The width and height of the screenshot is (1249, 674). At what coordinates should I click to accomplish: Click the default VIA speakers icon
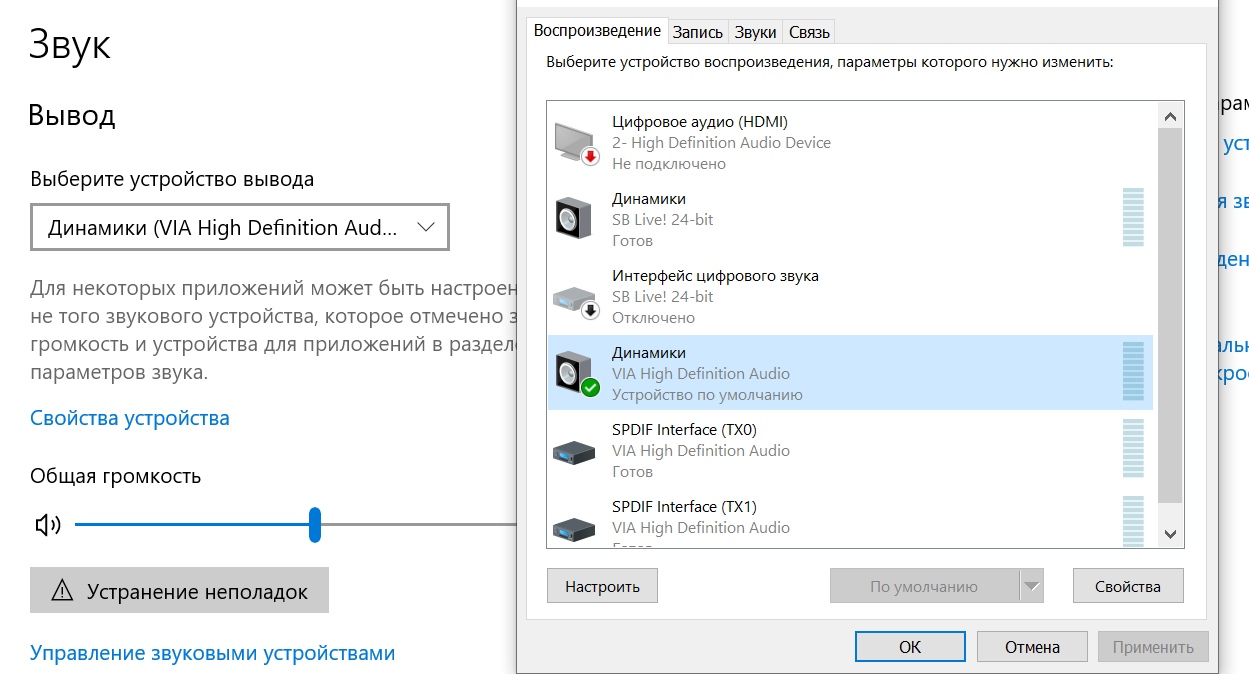(575, 373)
